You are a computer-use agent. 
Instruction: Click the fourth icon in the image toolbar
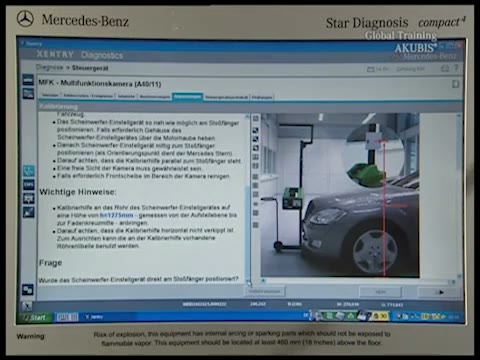256,148
